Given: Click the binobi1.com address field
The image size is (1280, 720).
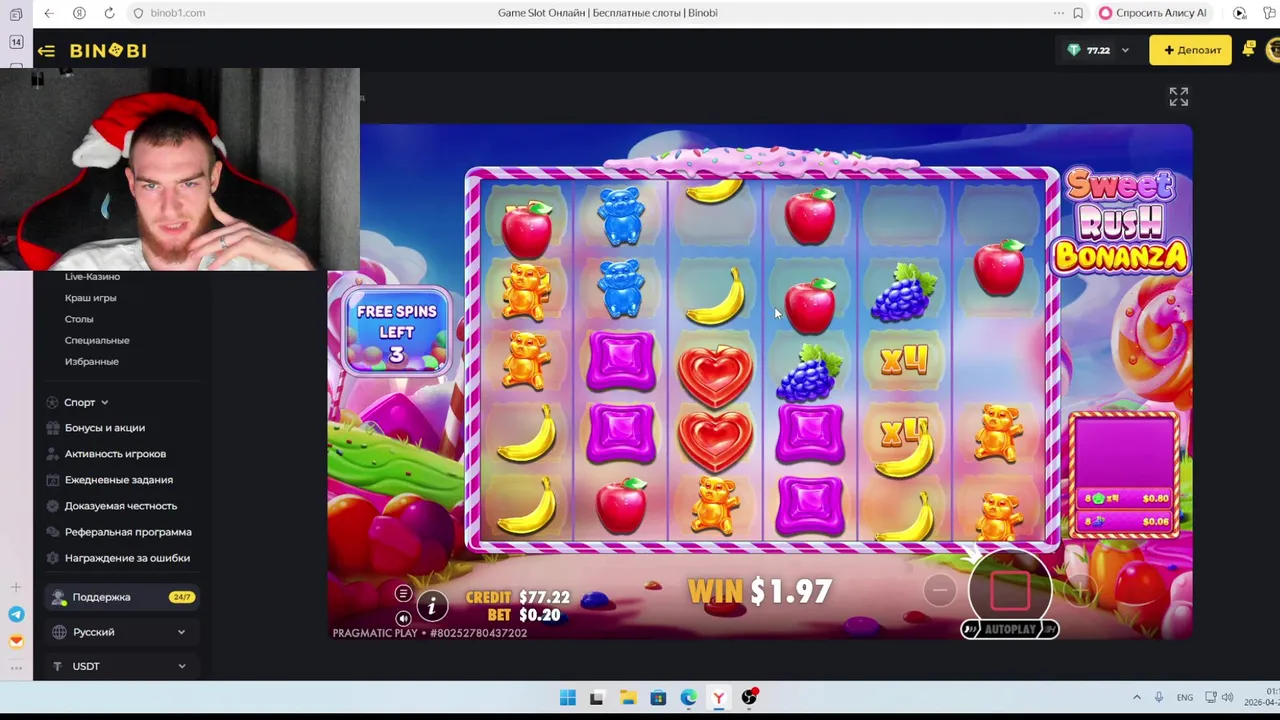Looking at the screenshot, I should point(178,13).
